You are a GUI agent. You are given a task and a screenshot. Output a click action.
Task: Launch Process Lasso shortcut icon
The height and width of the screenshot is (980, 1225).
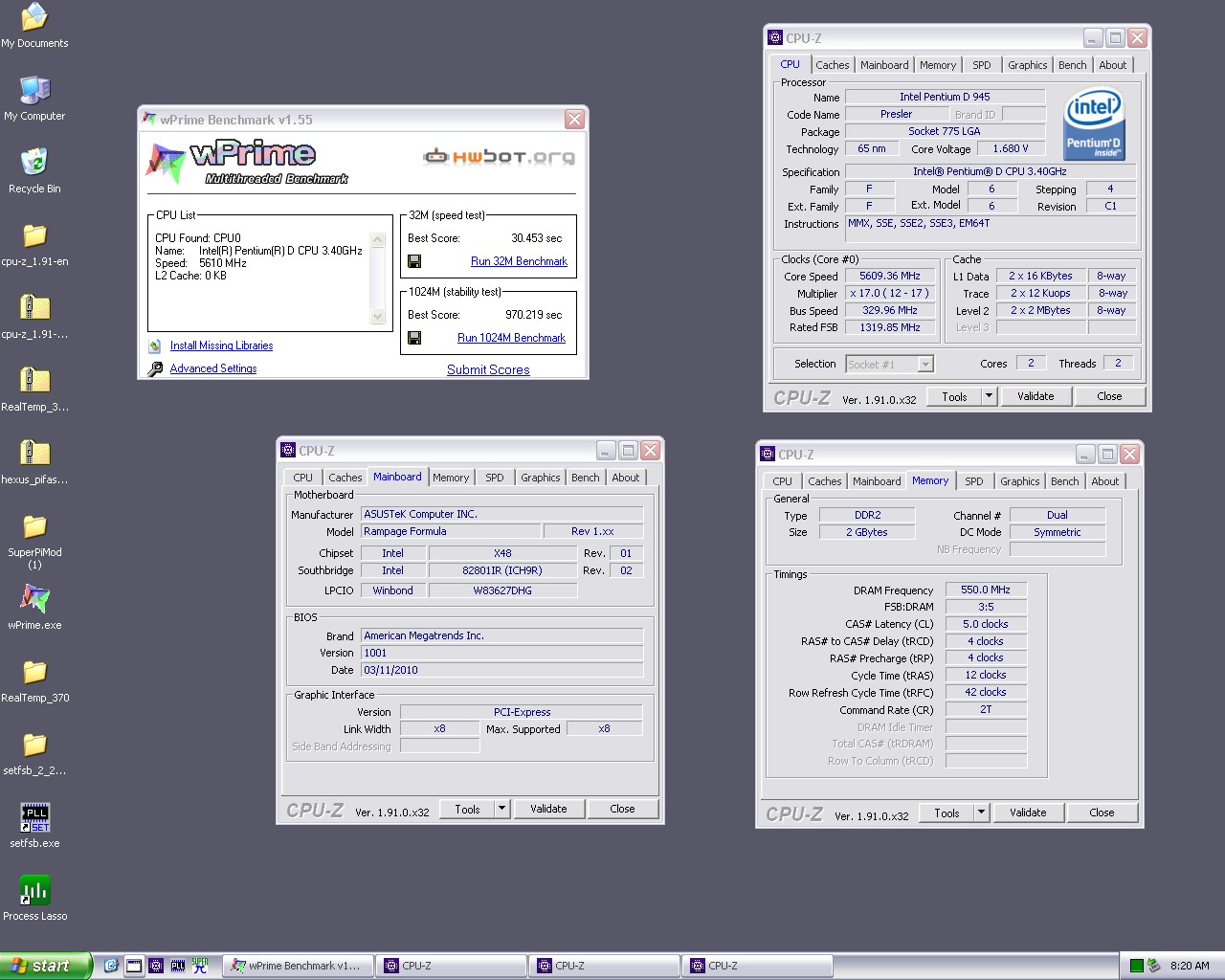(34, 890)
